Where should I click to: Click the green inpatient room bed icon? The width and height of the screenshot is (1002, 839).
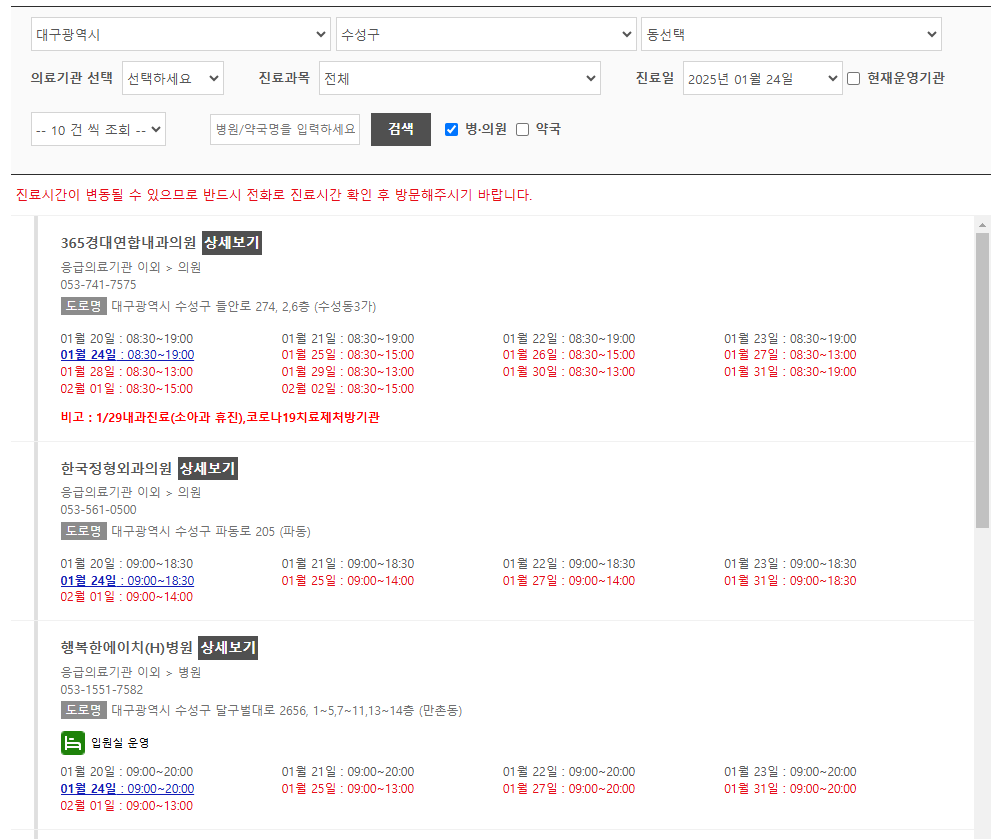73,743
